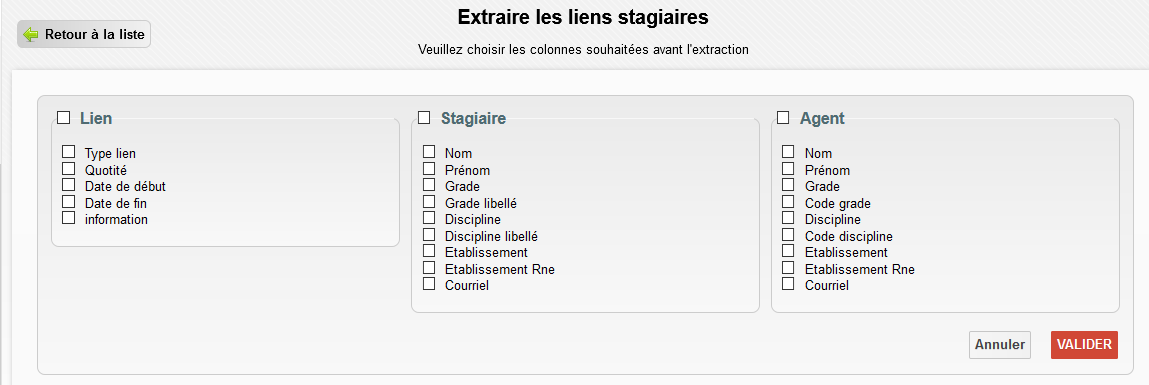Check Date de début option
The width and height of the screenshot is (1149, 385).
tap(68, 185)
